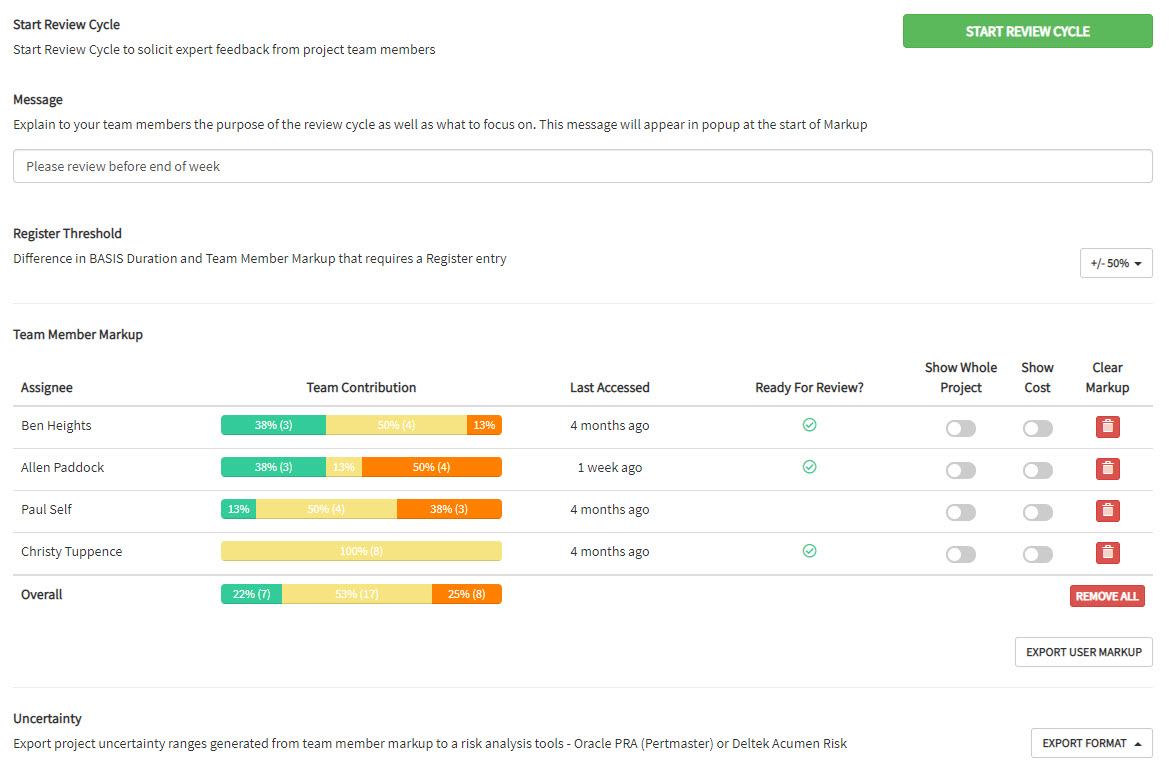This screenshot has height=765, width=1170.
Task: Click the review message input field
Action: click(x=582, y=165)
